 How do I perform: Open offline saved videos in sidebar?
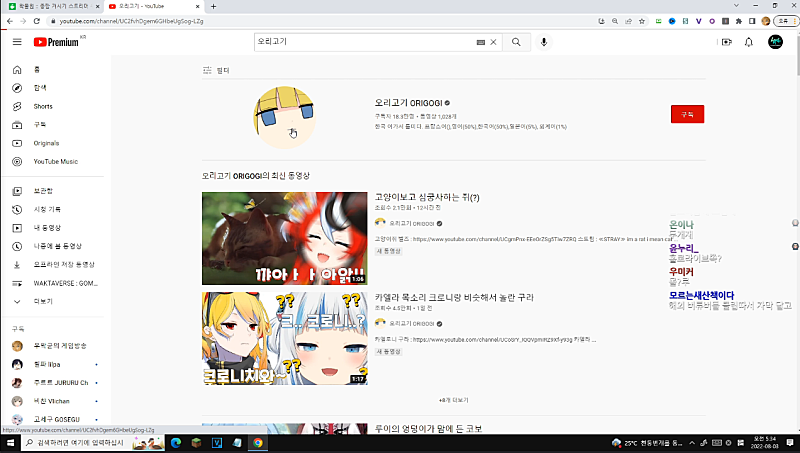click(x=53, y=264)
